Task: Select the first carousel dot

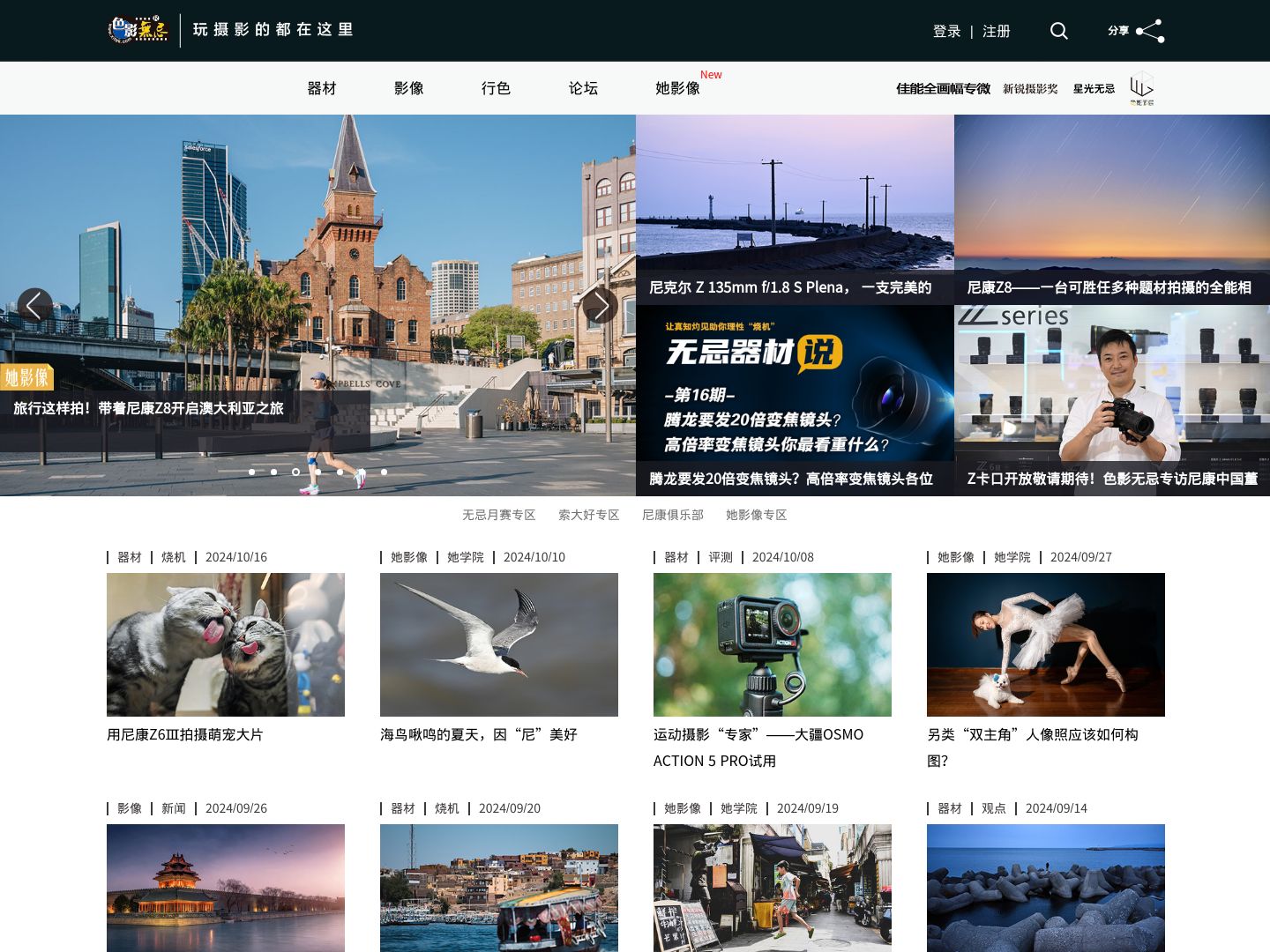Action: click(251, 472)
